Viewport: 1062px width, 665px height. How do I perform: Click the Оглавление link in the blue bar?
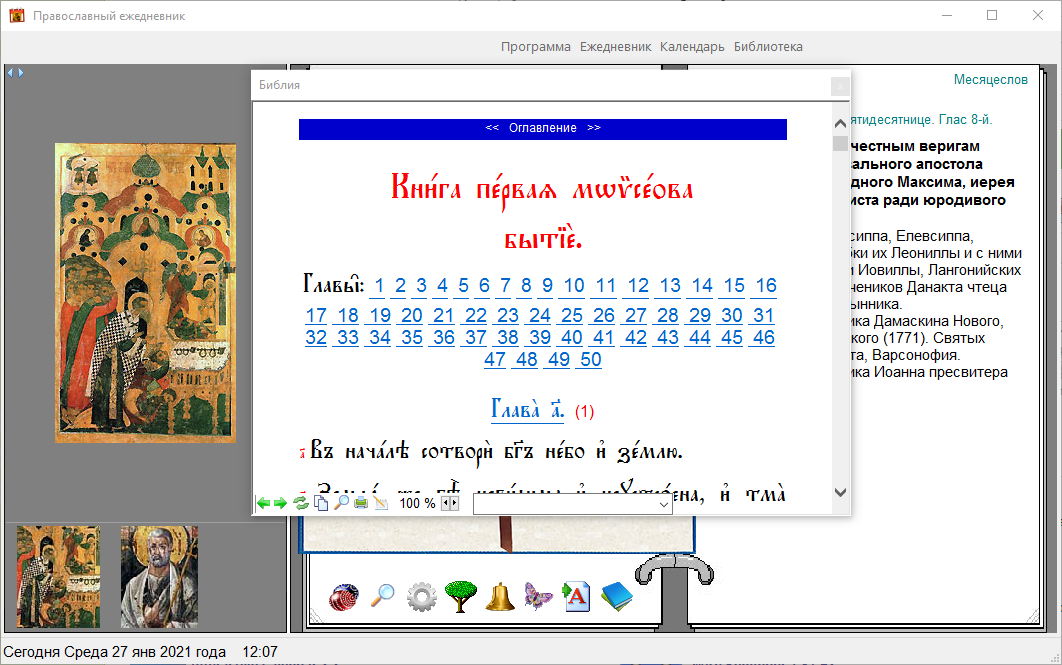pos(543,128)
